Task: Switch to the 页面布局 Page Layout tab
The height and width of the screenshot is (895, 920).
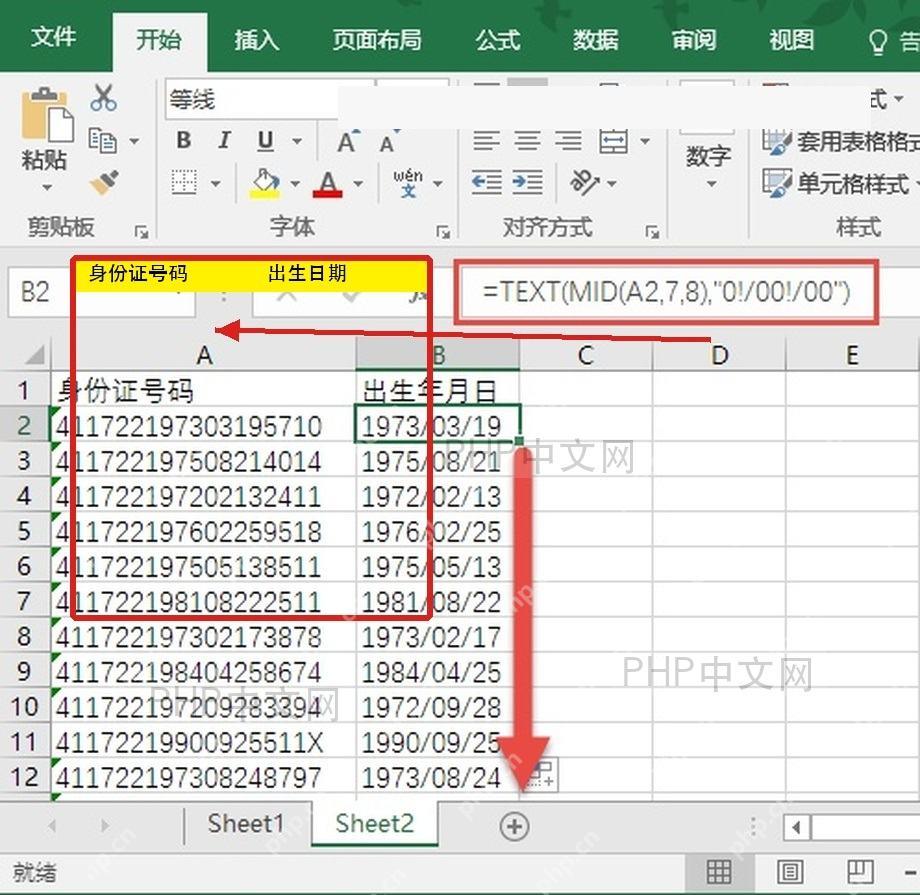Action: [377, 40]
